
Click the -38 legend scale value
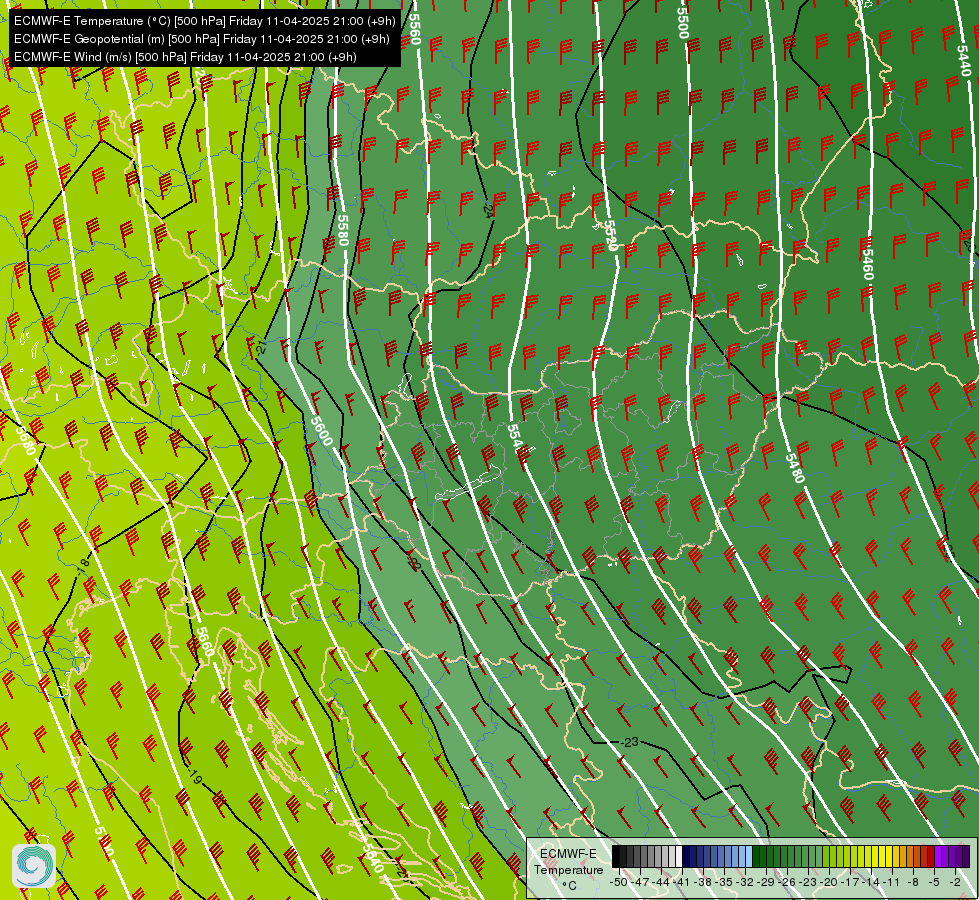[702, 882]
